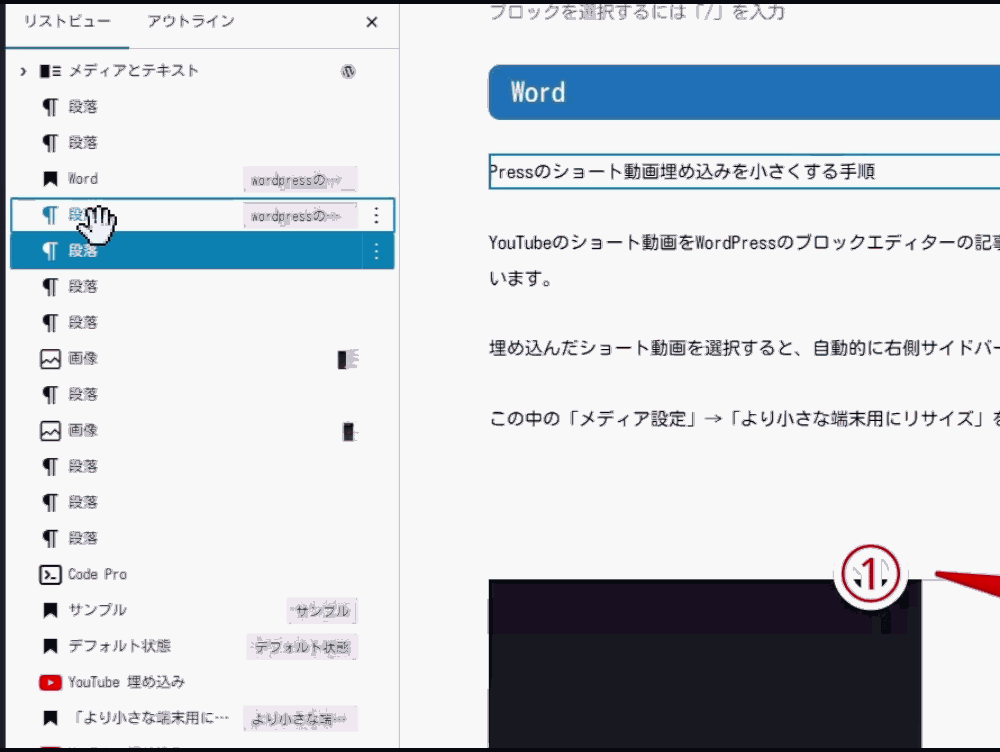Switch to the アウトライン tab
This screenshot has height=752, width=1000.
(190, 21)
